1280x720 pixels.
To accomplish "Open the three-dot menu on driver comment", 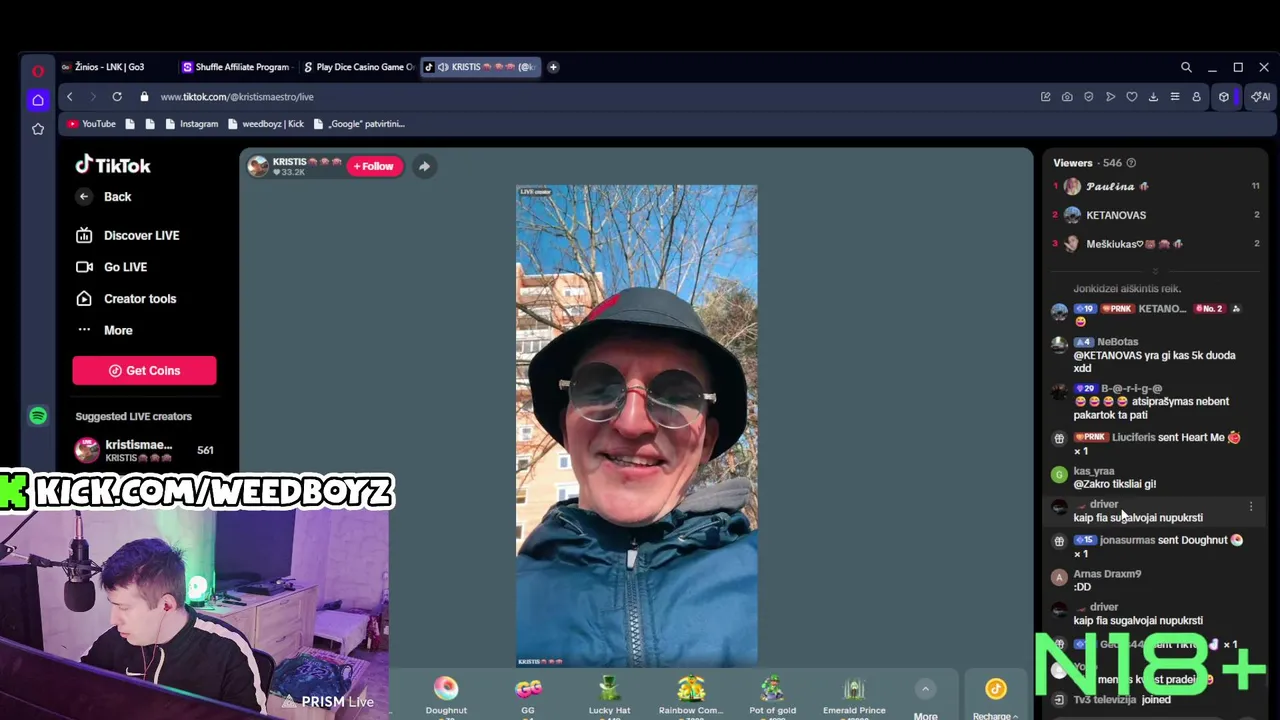I will (1251, 507).
